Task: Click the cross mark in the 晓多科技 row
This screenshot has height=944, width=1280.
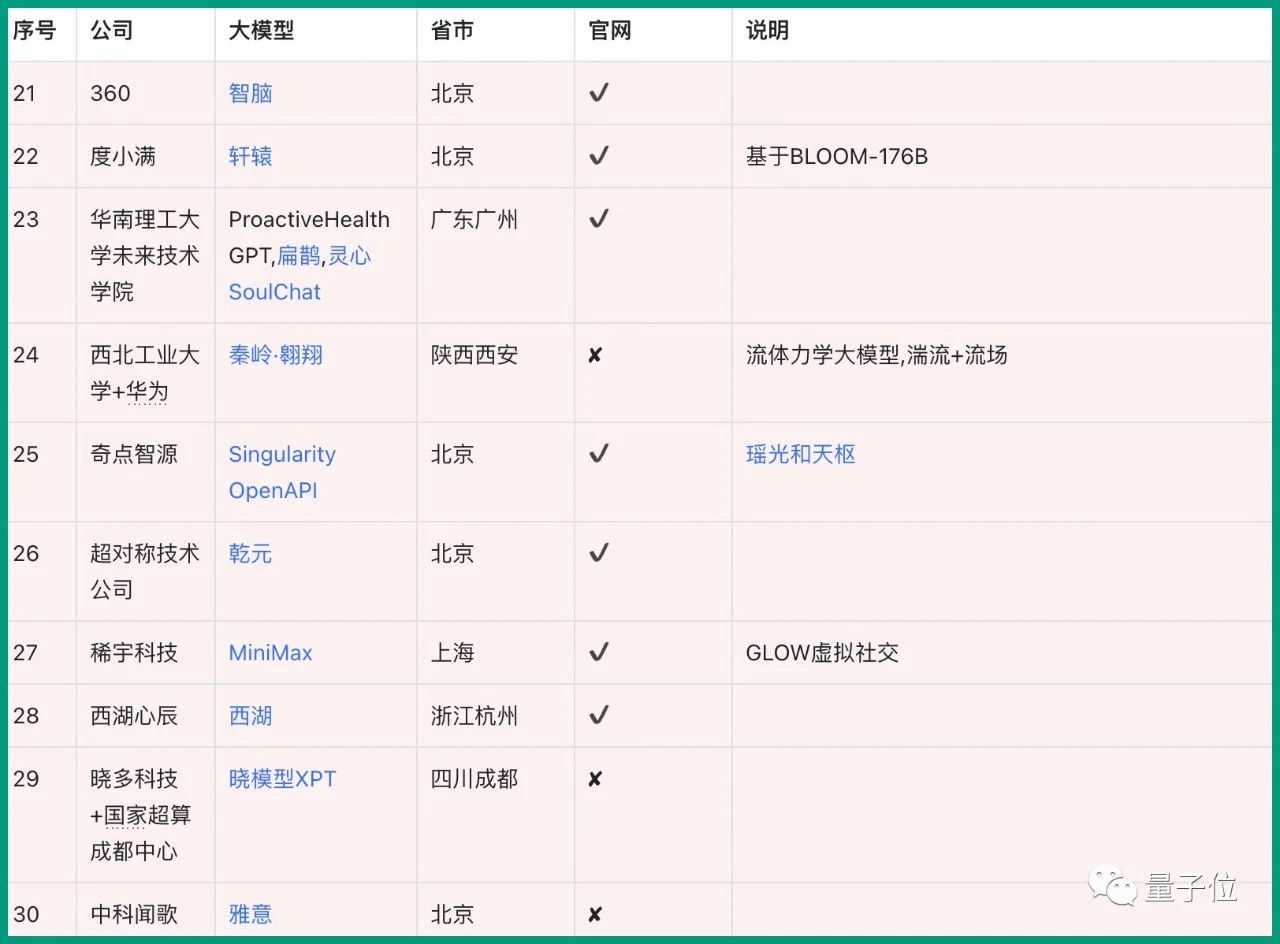Action: click(595, 779)
